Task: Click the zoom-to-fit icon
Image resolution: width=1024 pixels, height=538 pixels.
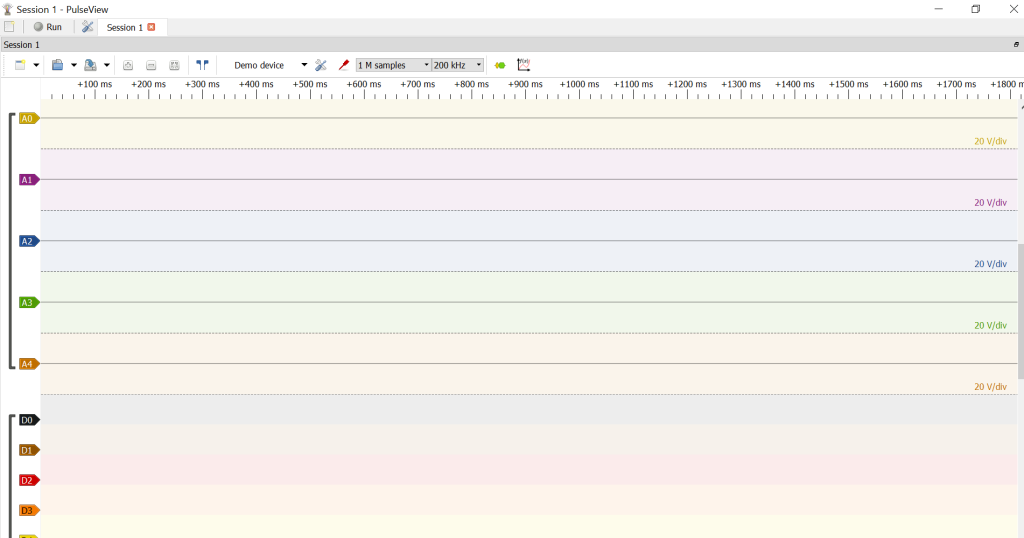Action: (174, 65)
